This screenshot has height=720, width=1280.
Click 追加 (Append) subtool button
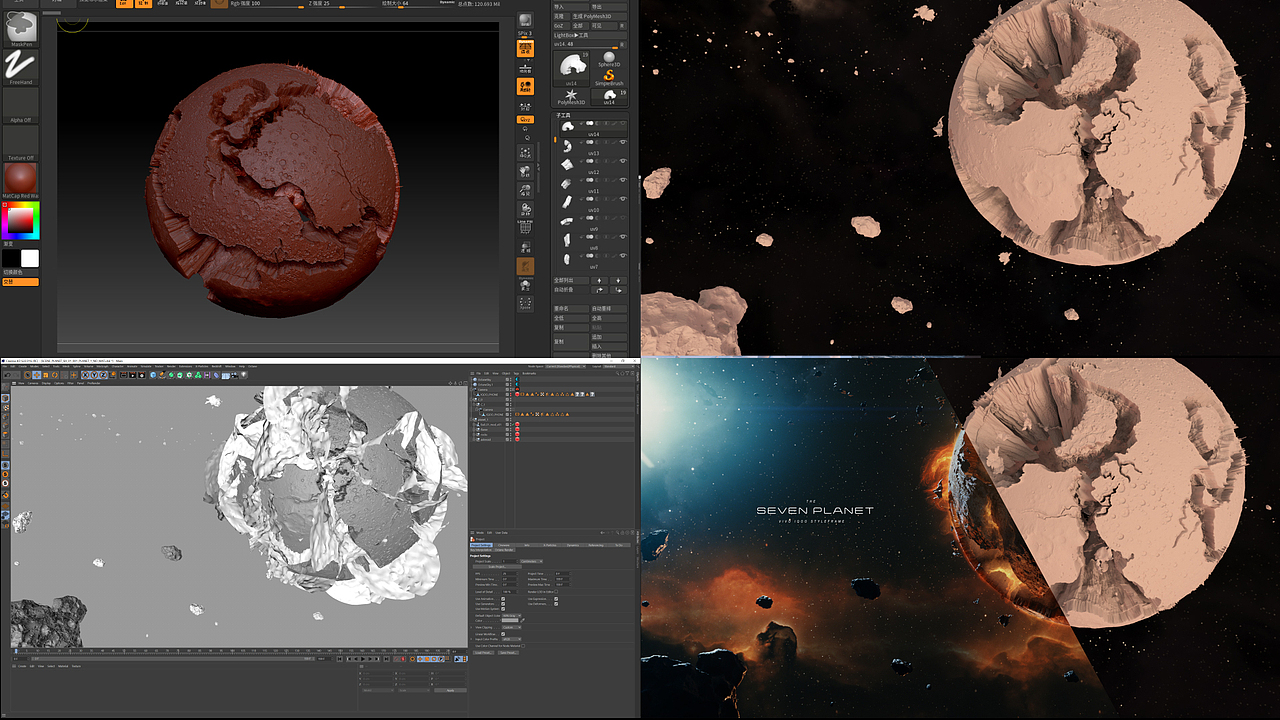[x=609, y=337]
